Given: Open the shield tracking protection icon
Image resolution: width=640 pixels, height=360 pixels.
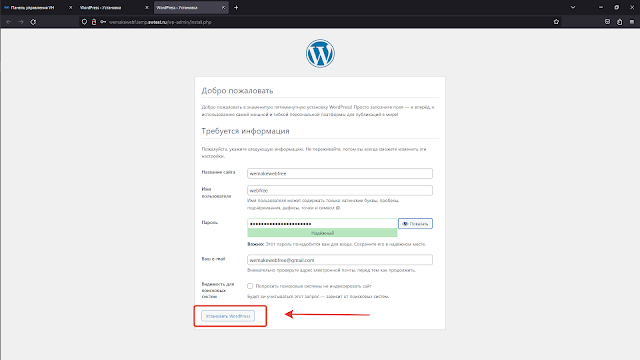Looking at the screenshot, I should pyautogui.click(x=84, y=22).
